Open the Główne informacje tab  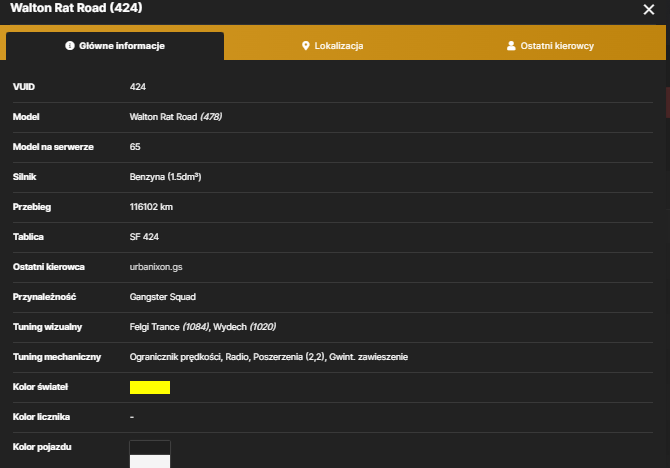pyautogui.click(x=115, y=46)
